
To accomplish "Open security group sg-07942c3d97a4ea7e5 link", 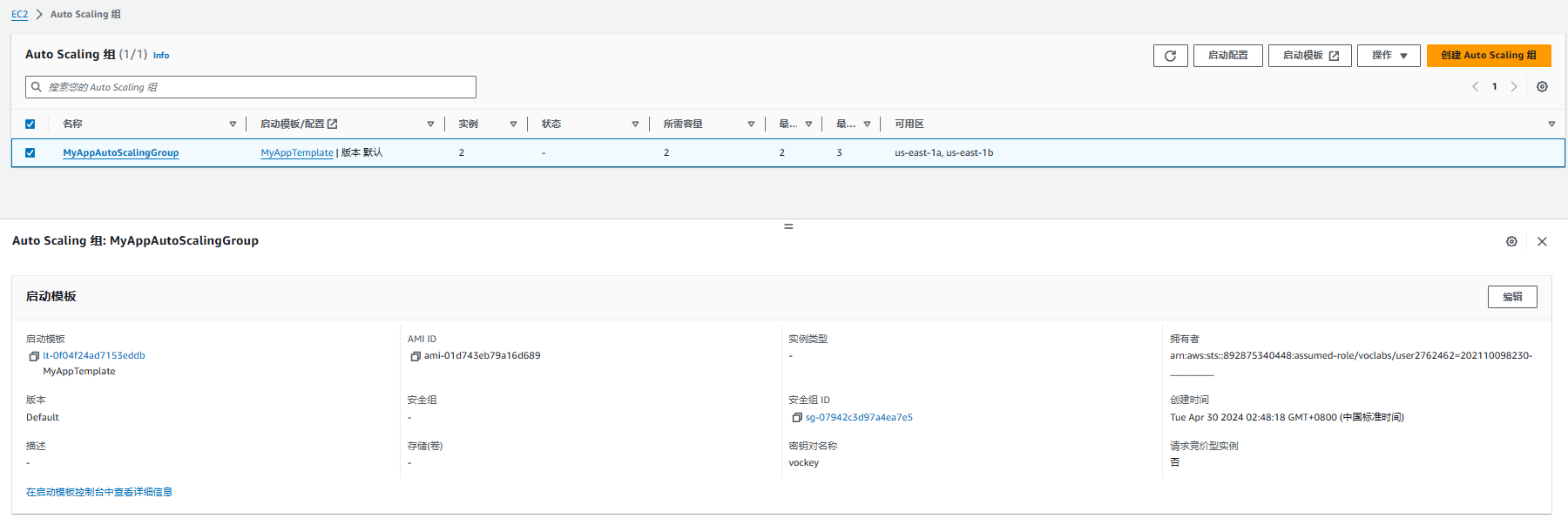I will [x=859, y=417].
